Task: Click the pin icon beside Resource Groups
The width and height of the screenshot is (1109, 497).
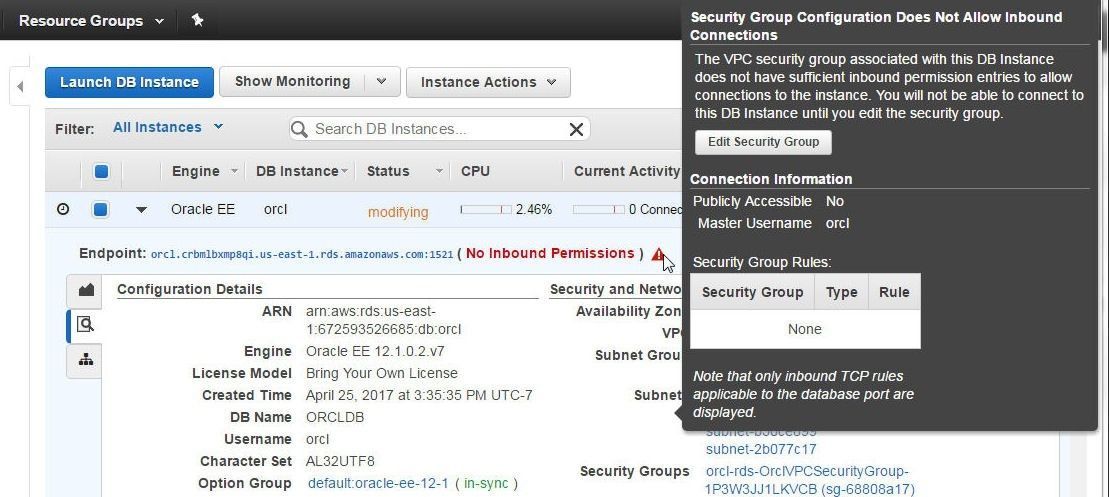Action: [197, 21]
